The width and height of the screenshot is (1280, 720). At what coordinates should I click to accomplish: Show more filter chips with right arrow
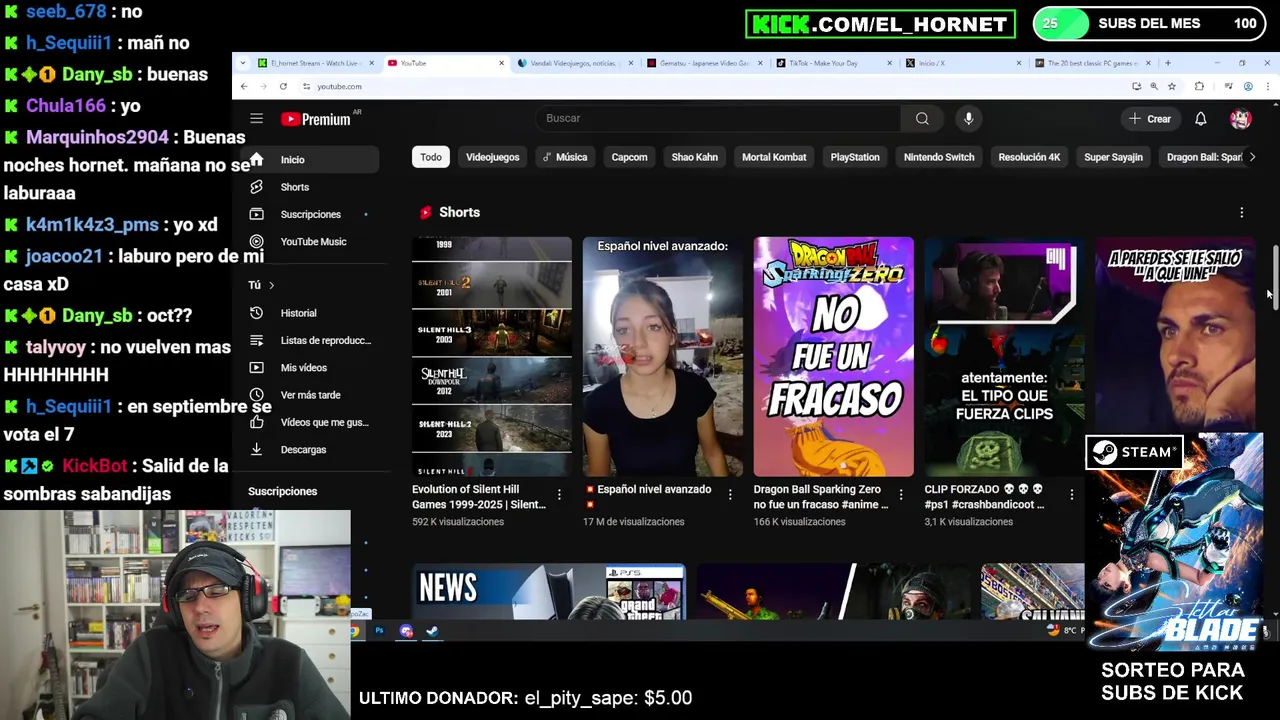(1252, 157)
